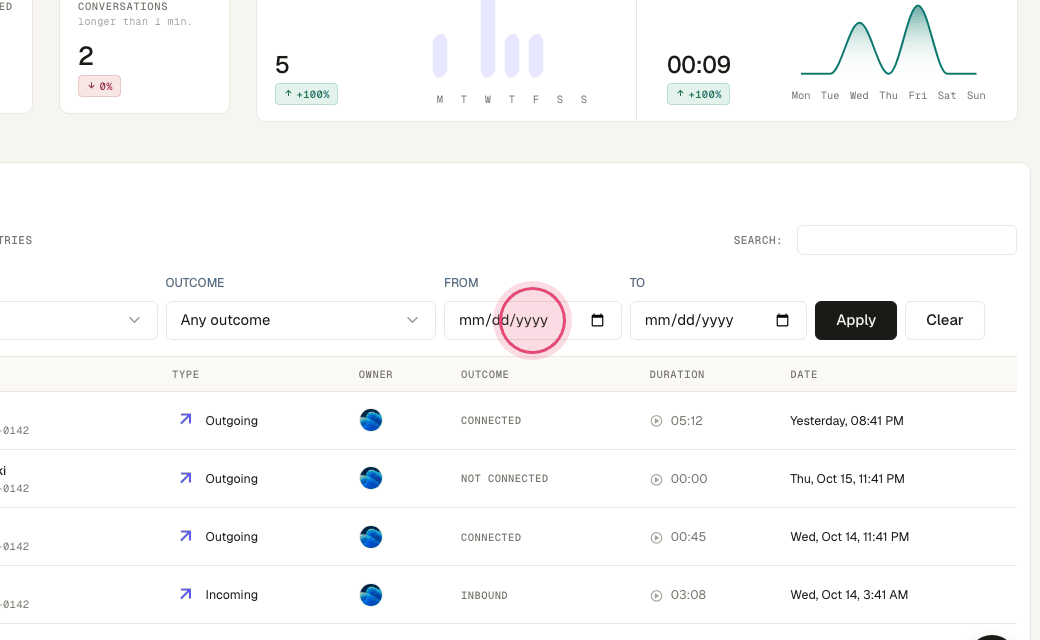Viewport: 1040px width, 640px height.
Task: Click the arrow icon in the Wed, Oct 14, 11:41 PM row
Action: click(186, 535)
